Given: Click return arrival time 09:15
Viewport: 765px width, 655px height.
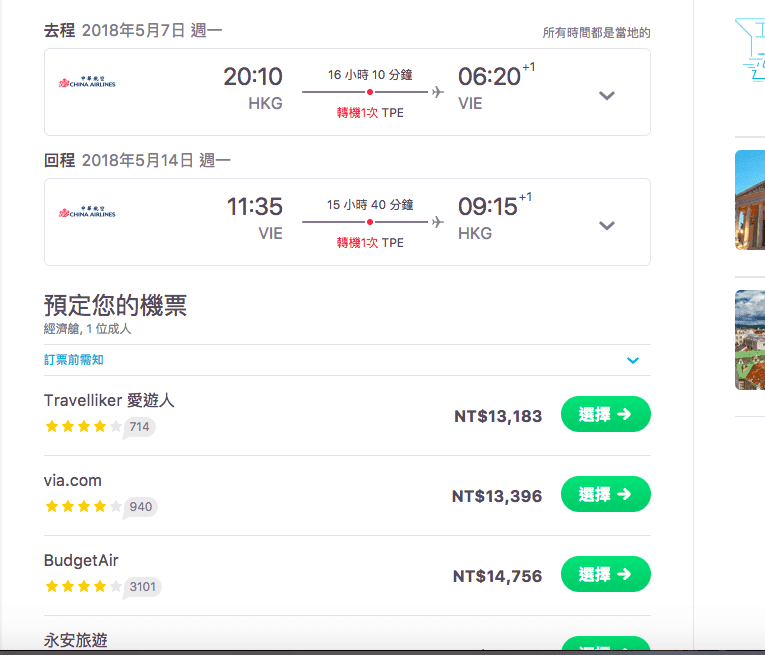Looking at the screenshot, I should [x=487, y=207].
